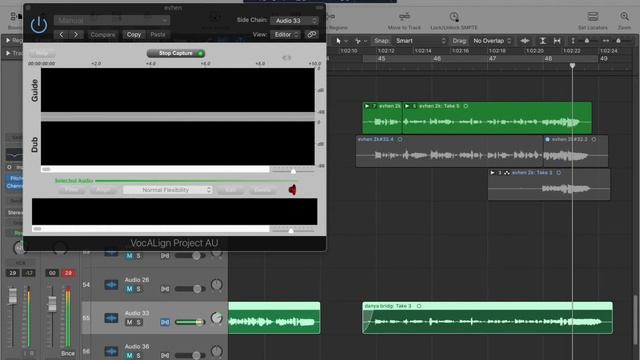
Task: Adjust the Dub waveform zoom slider
Action: tap(293, 171)
